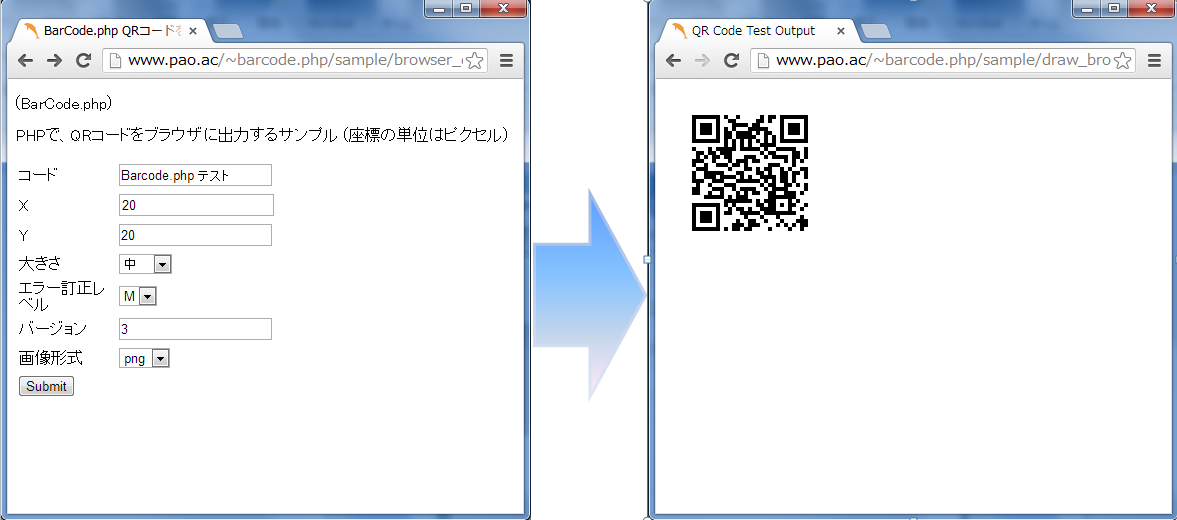The image size is (1177, 520).
Task: Click the 画像形式 label
Action: tap(50, 359)
